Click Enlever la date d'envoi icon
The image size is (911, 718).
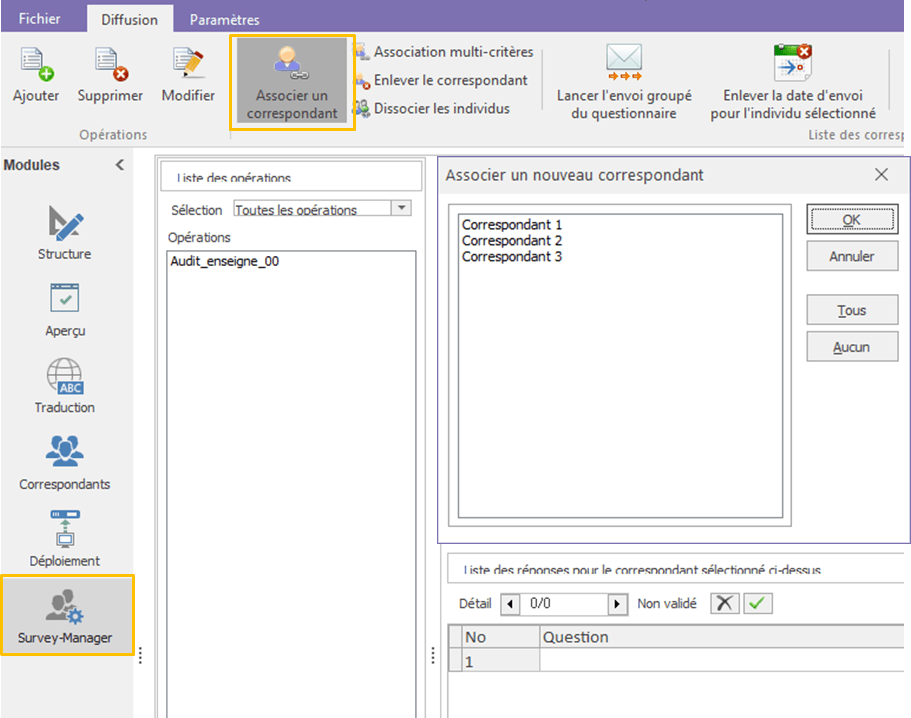792,62
